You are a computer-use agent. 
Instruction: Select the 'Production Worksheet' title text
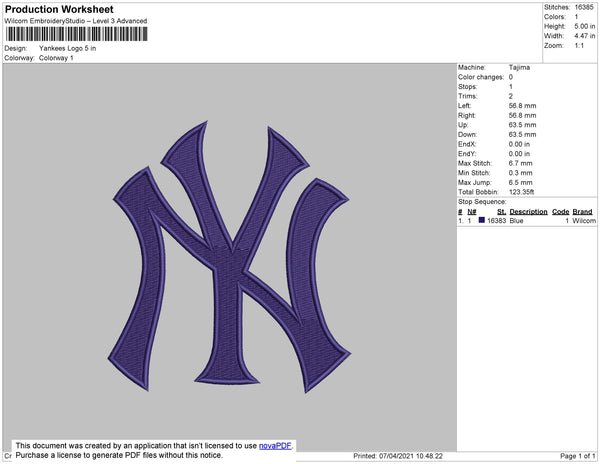[59, 10]
